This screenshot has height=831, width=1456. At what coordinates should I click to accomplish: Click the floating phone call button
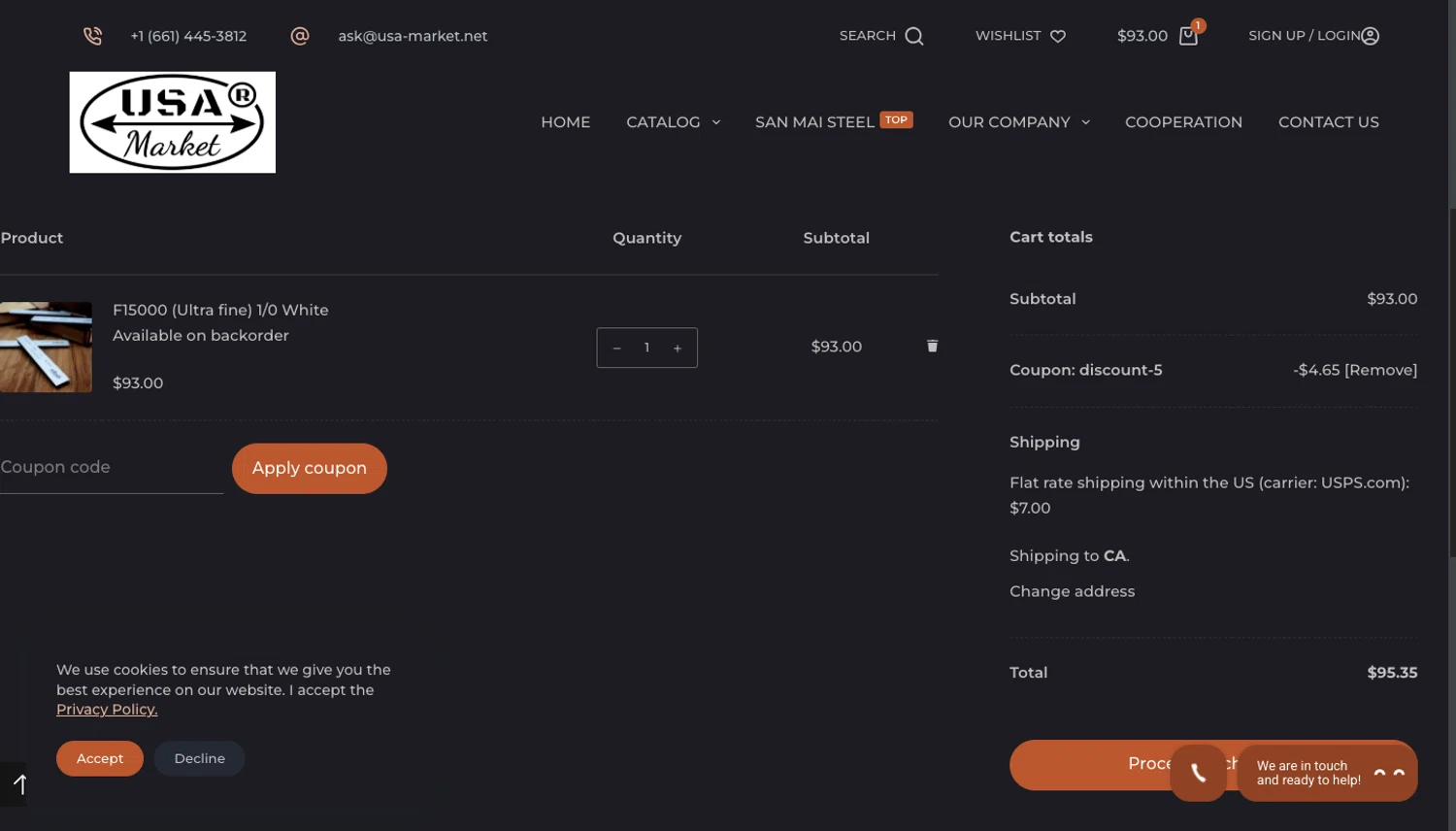point(1199,773)
